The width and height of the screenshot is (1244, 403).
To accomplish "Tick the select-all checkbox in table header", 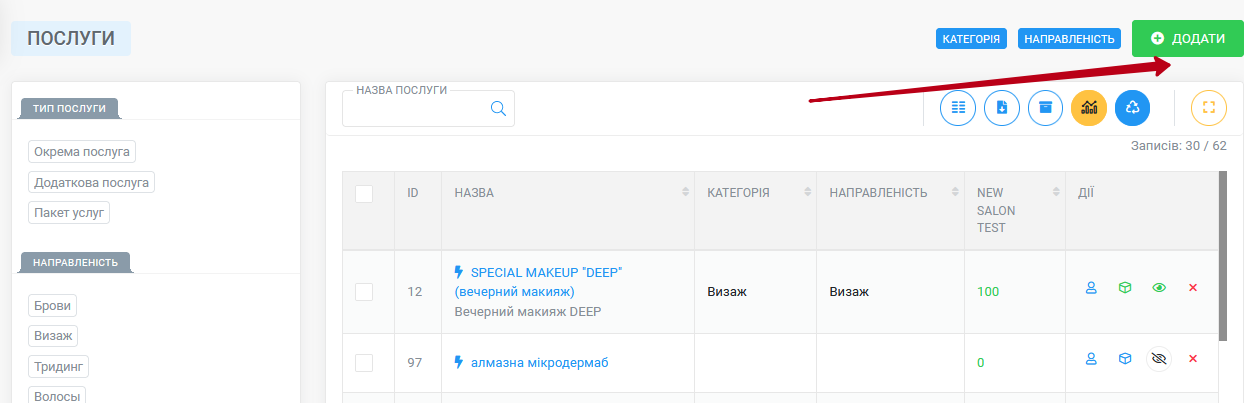I will [x=364, y=194].
